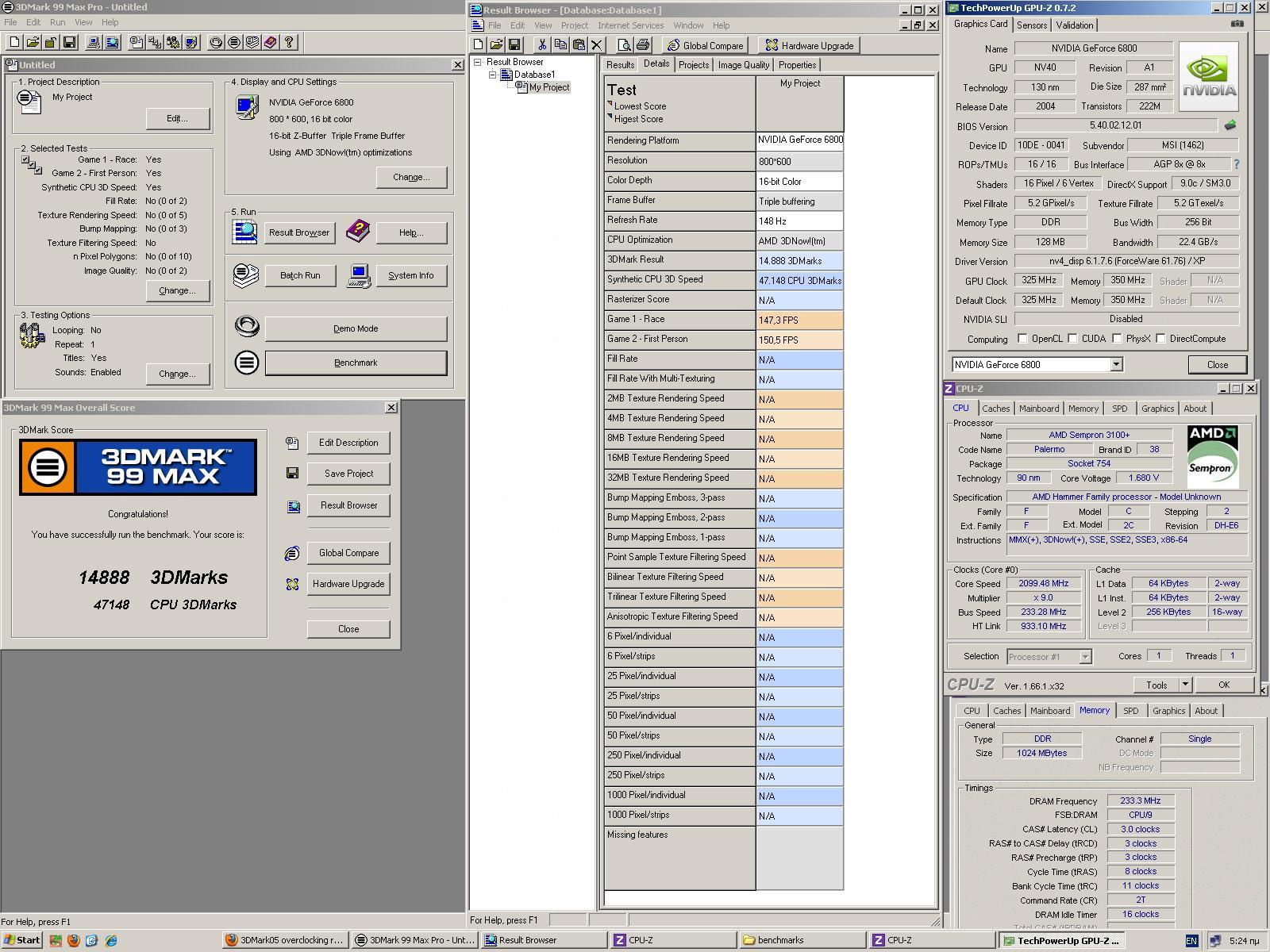Enable DirectCompute checkbox in GPU-Z
This screenshot has width=1270, height=952.
1160,338
